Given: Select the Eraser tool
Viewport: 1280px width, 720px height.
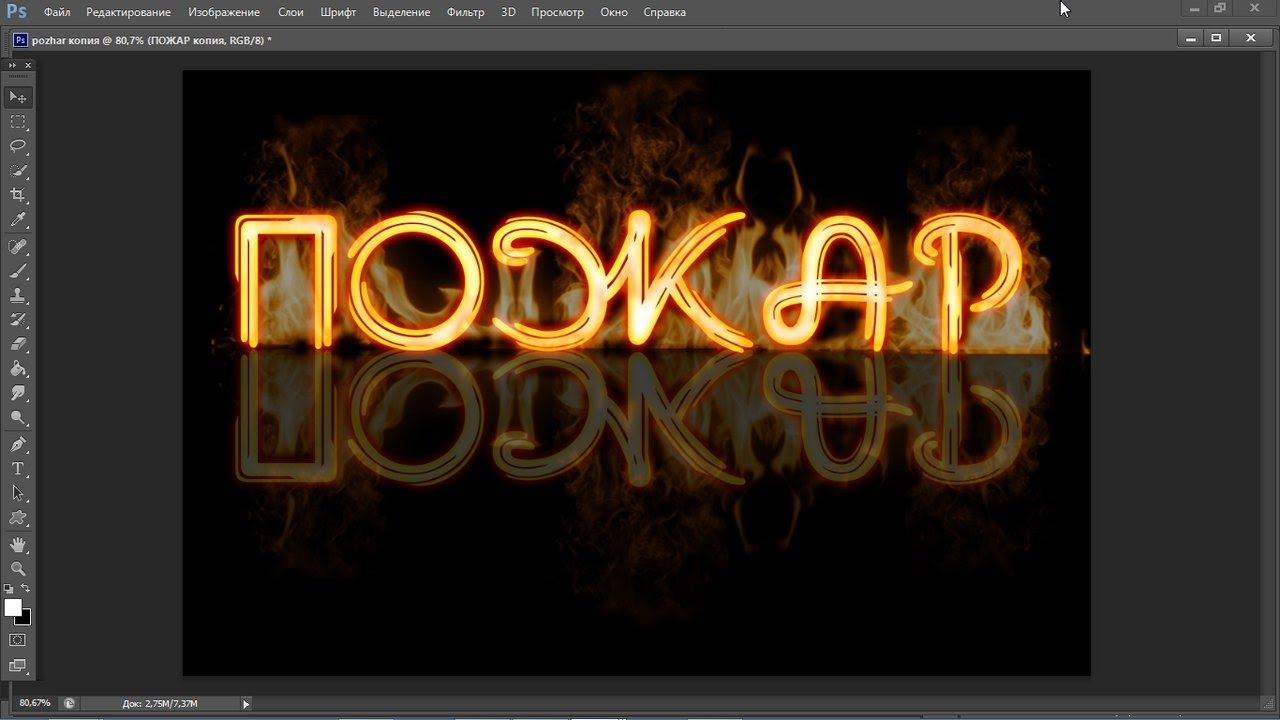Looking at the screenshot, I should 18,345.
